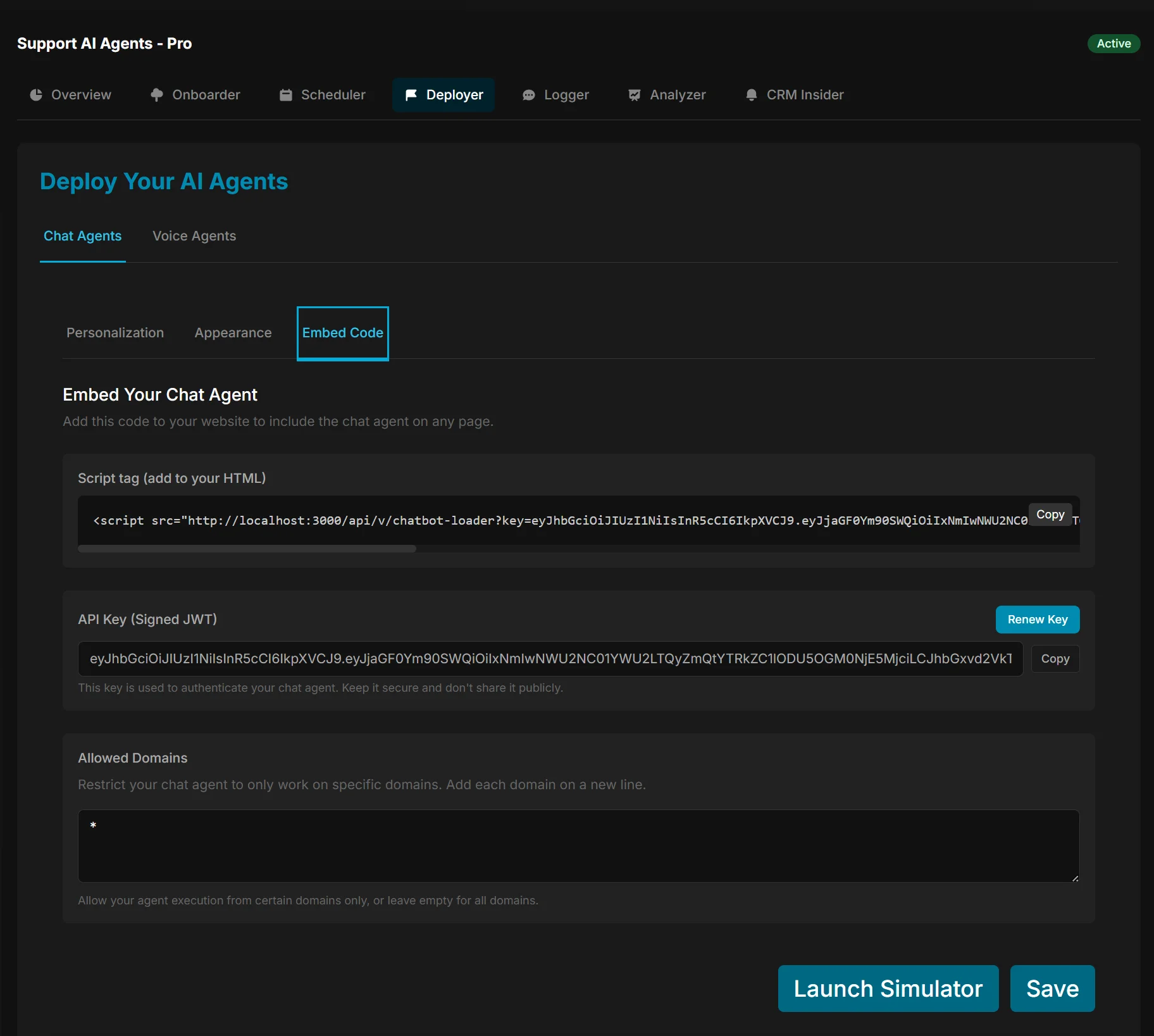The height and width of the screenshot is (1036, 1154).
Task: Focus the Allowed Domains text area
Action: click(x=578, y=846)
